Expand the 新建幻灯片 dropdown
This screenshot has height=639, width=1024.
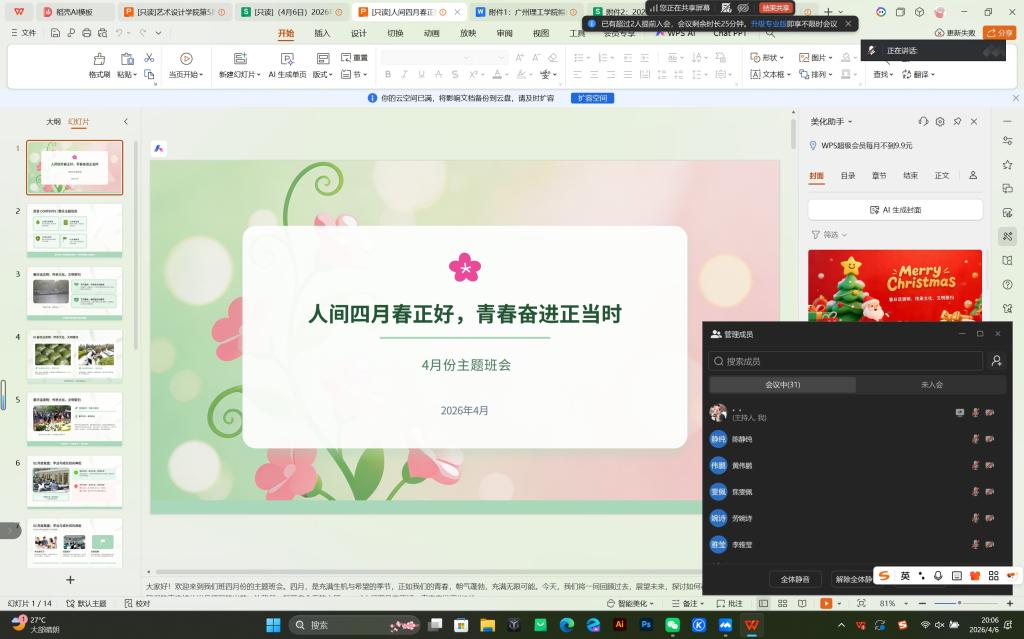237,75
